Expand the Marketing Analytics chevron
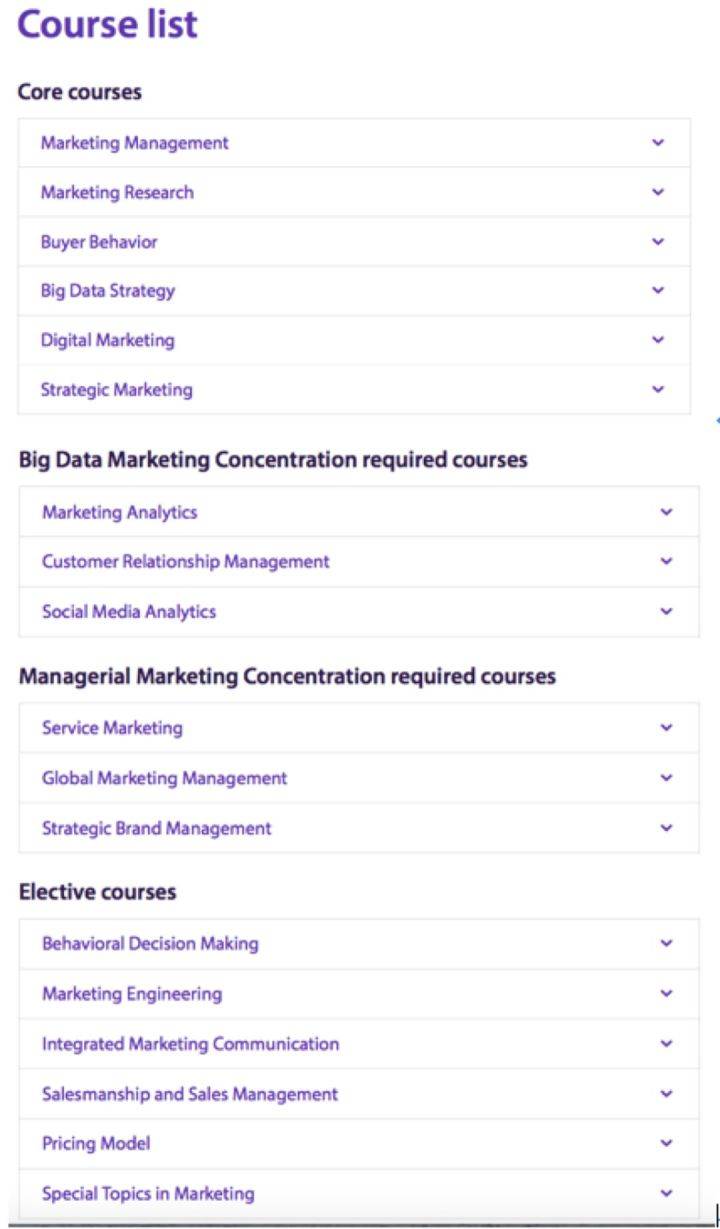Image resolution: width=720 pixels, height=1229 pixels. click(667, 512)
